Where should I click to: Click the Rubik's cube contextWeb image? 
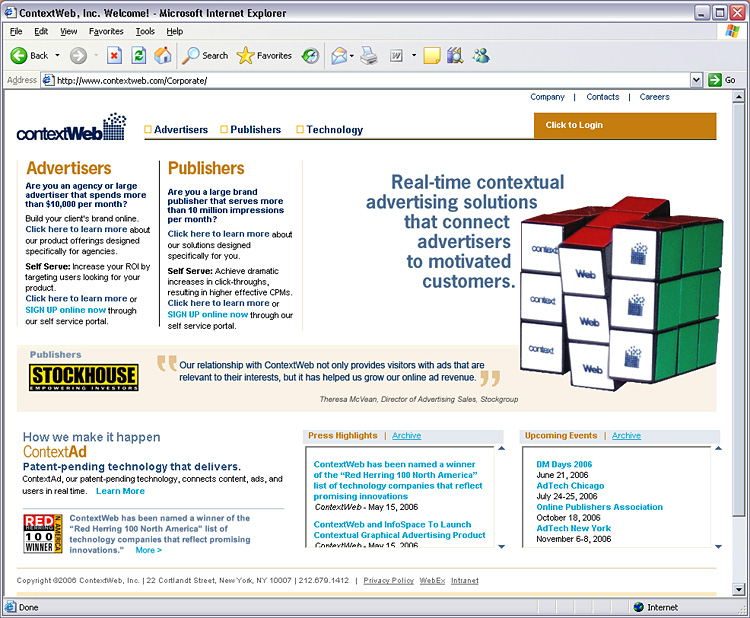(x=621, y=293)
